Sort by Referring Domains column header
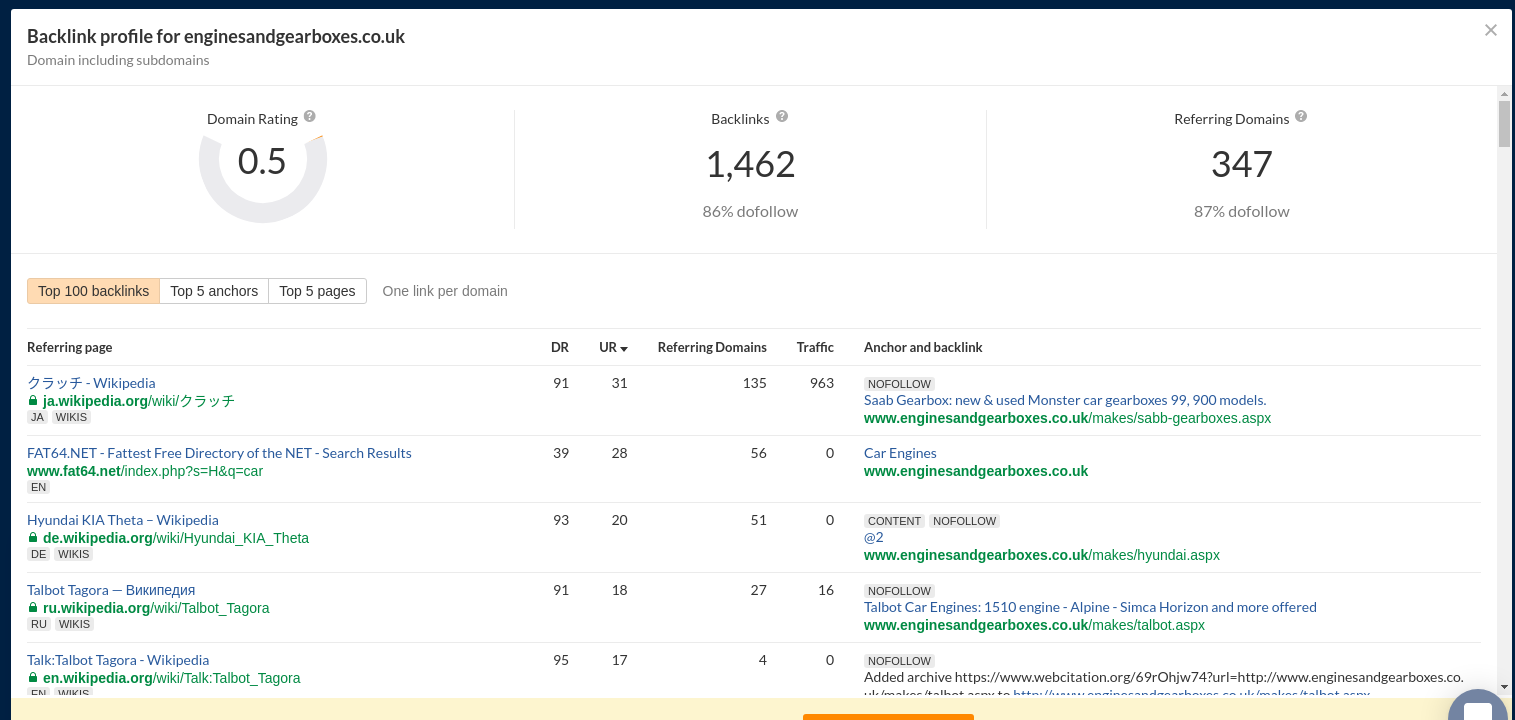Image resolution: width=1515 pixels, height=720 pixels. 711,347
